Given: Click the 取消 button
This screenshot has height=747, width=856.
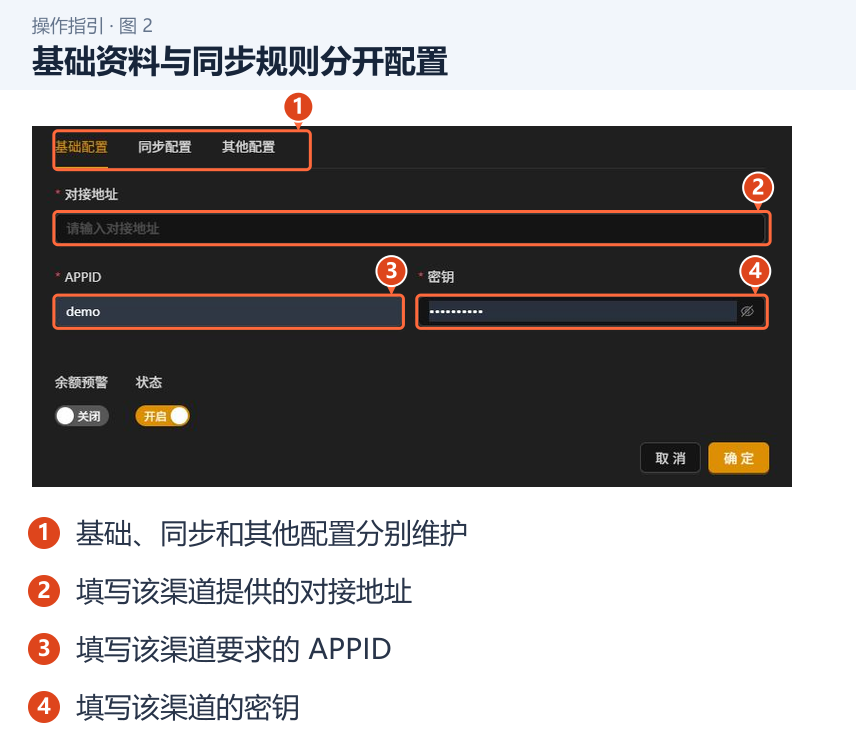Looking at the screenshot, I should click(670, 458).
